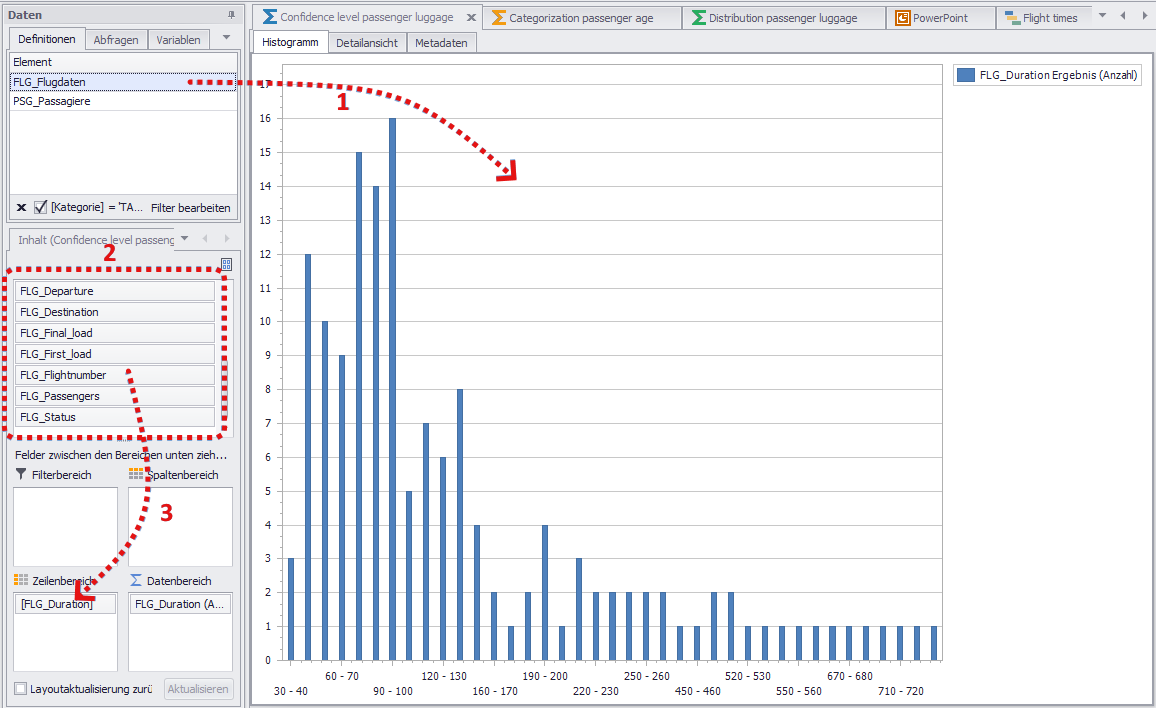Click the small grid icon in Inhalt panel
The image size is (1156, 708).
point(226,263)
